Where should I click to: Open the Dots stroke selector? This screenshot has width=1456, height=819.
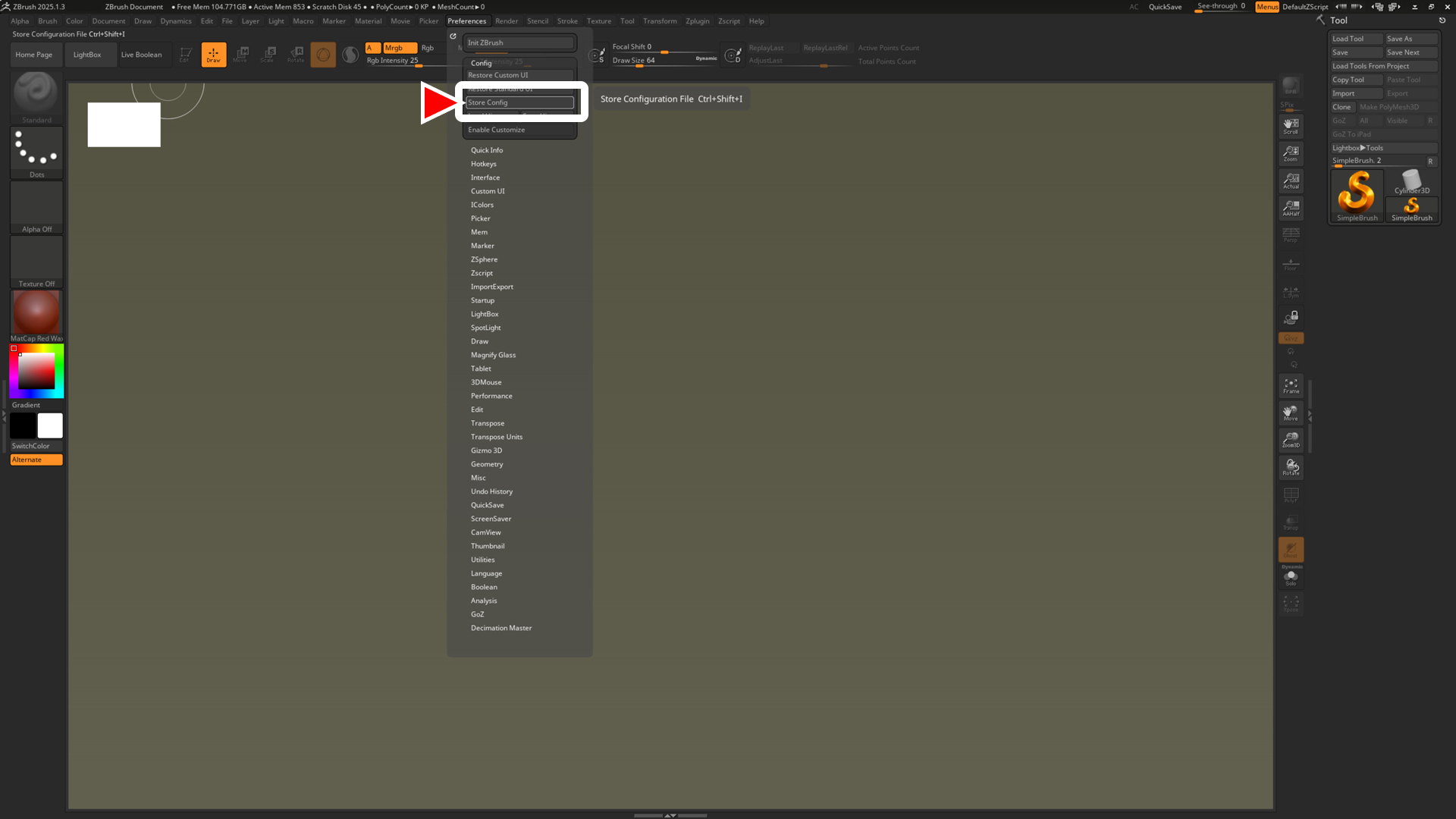[36, 152]
